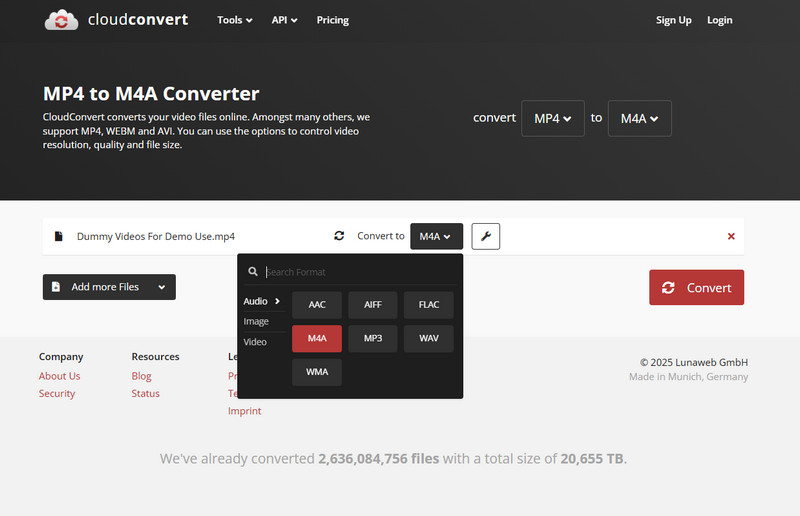Choose the FLAC format option
Viewport: 800px width, 516px height.
coord(429,305)
